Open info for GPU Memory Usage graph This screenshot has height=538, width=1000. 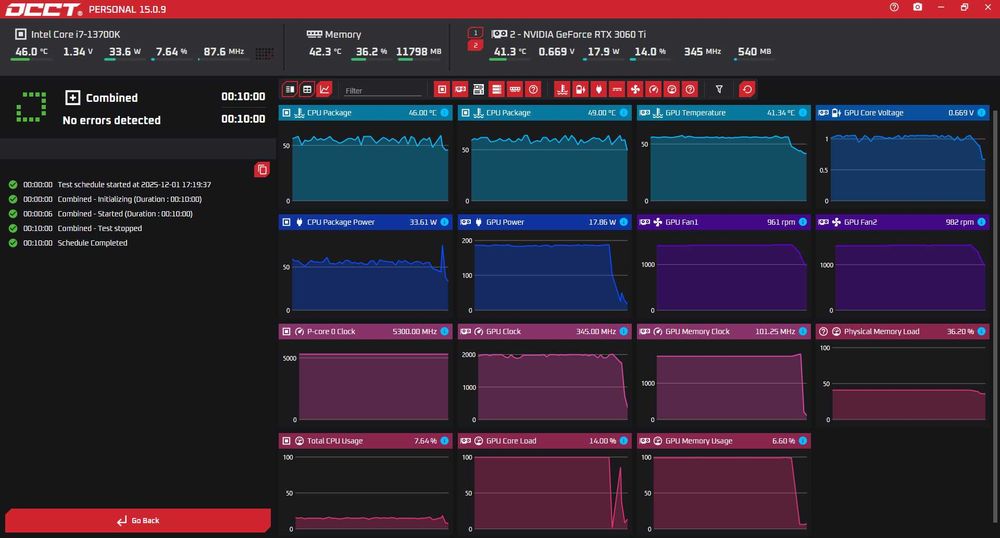coord(803,440)
